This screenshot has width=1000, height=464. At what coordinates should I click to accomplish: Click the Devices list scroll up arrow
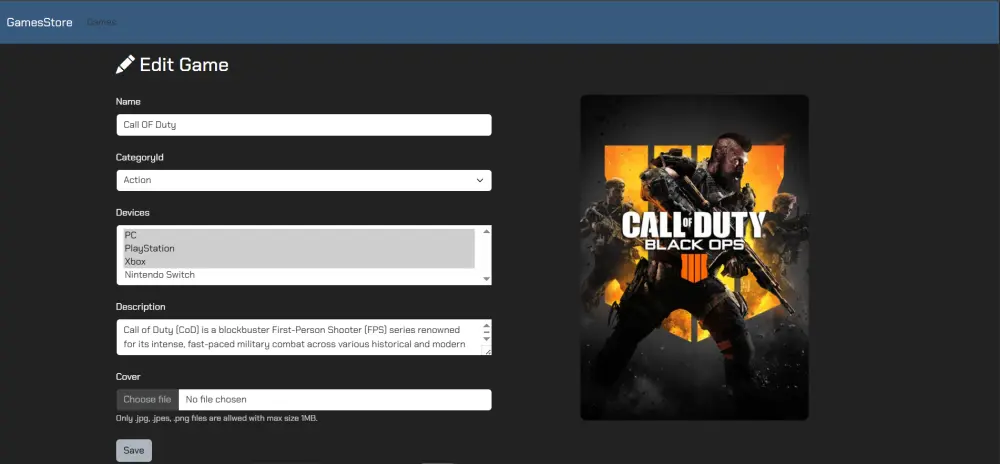(x=487, y=231)
